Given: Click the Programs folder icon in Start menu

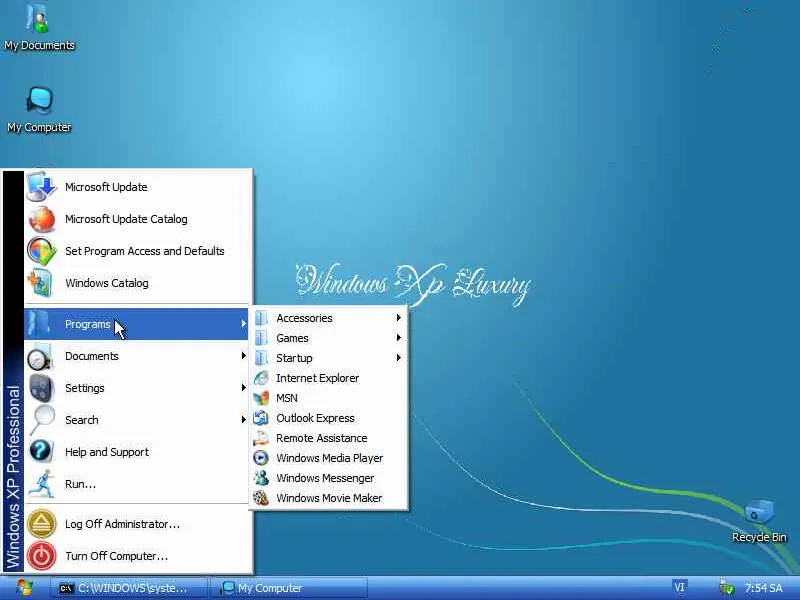Looking at the screenshot, I should click(x=39, y=323).
